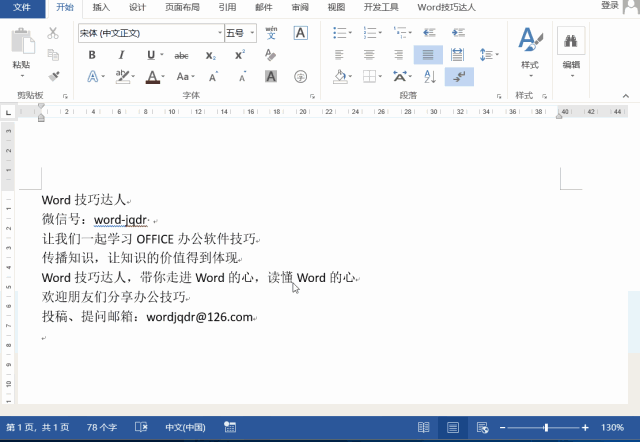Click the zoom slider handle
This screenshot has height=442, width=640.
(546, 427)
